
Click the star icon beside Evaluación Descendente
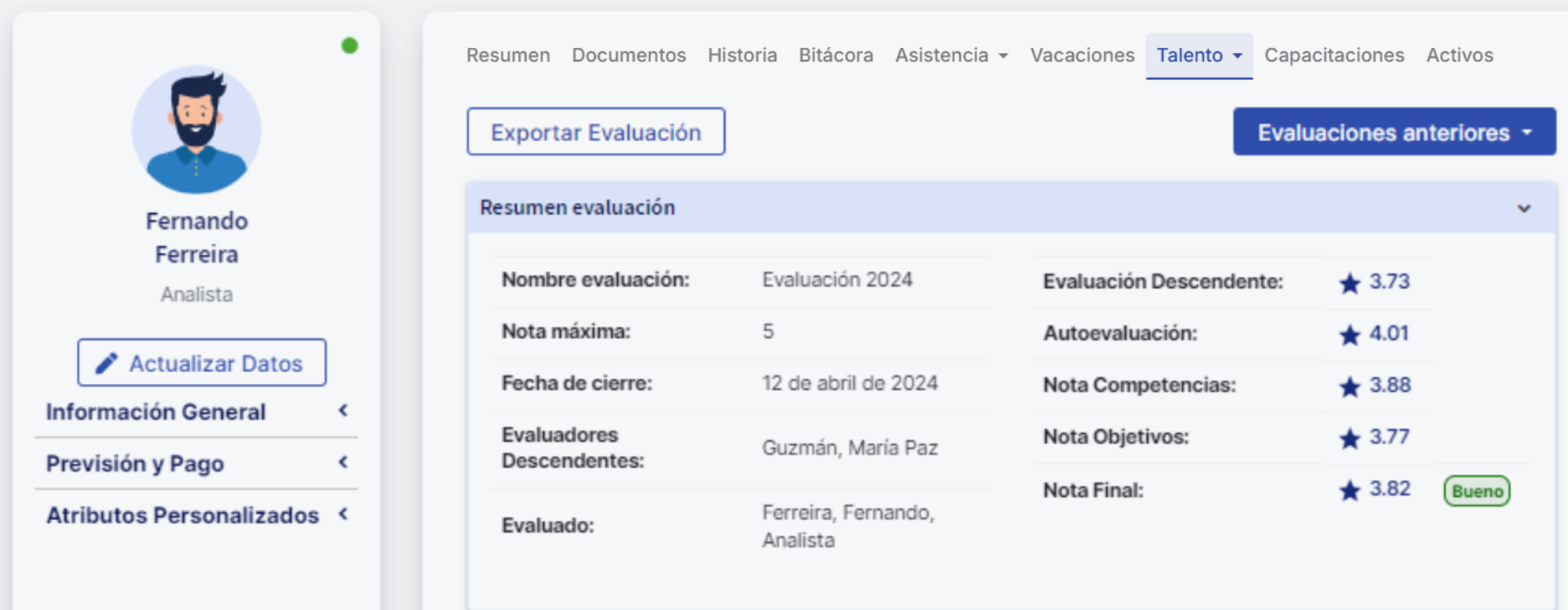(1349, 283)
